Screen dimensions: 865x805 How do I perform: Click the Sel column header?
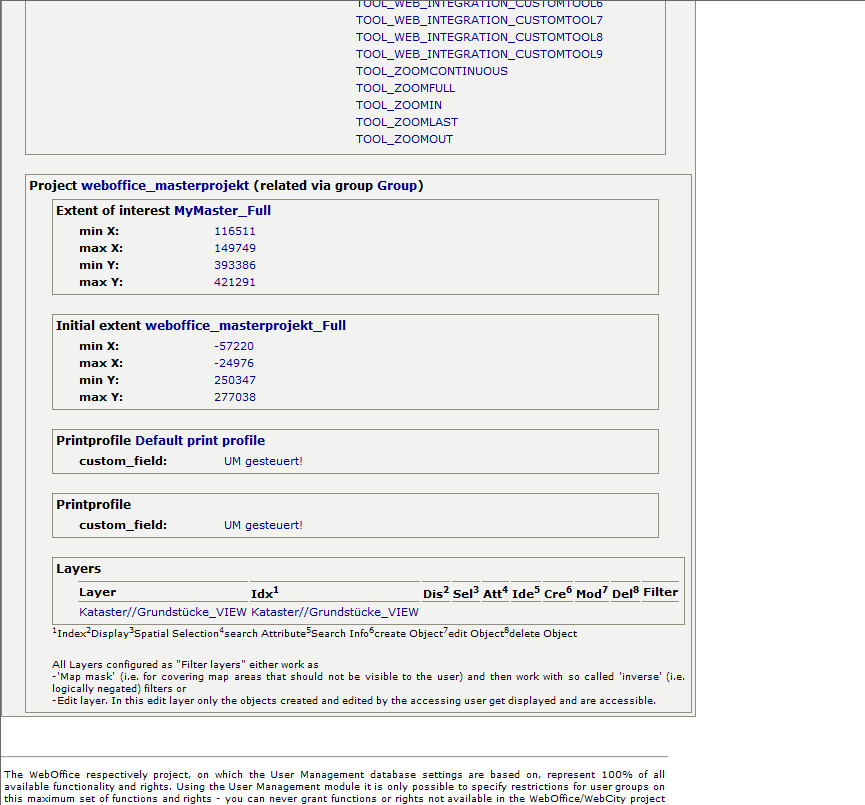click(466, 593)
